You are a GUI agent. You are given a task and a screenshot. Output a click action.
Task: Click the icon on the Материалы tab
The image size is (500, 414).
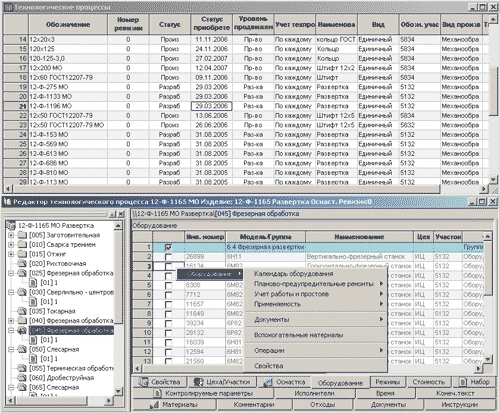[x=154, y=405]
